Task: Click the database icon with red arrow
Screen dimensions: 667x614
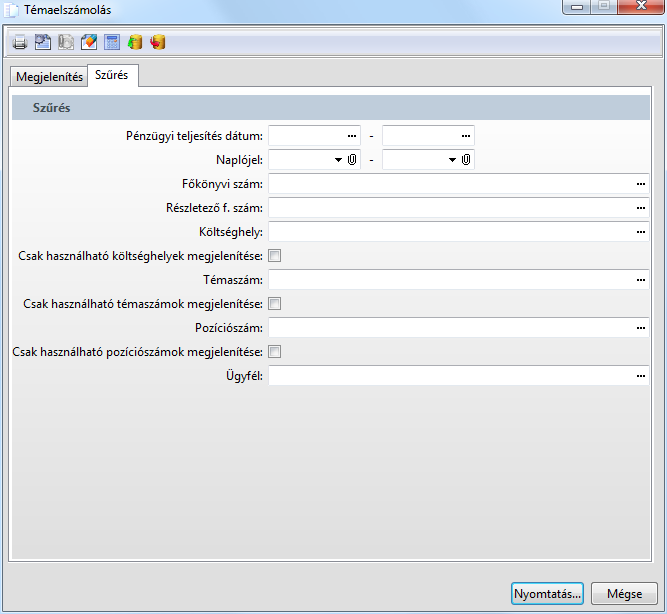Action: point(158,42)
